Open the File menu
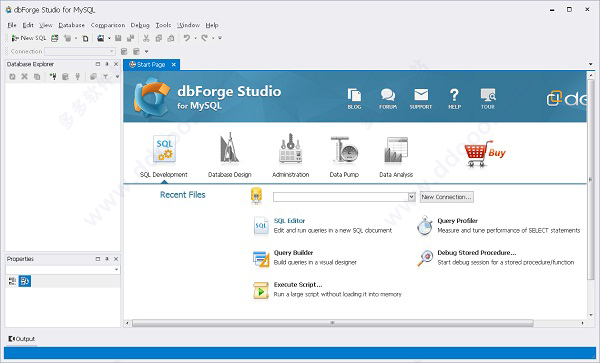The image size is (600, 363). tap(12, 25)
